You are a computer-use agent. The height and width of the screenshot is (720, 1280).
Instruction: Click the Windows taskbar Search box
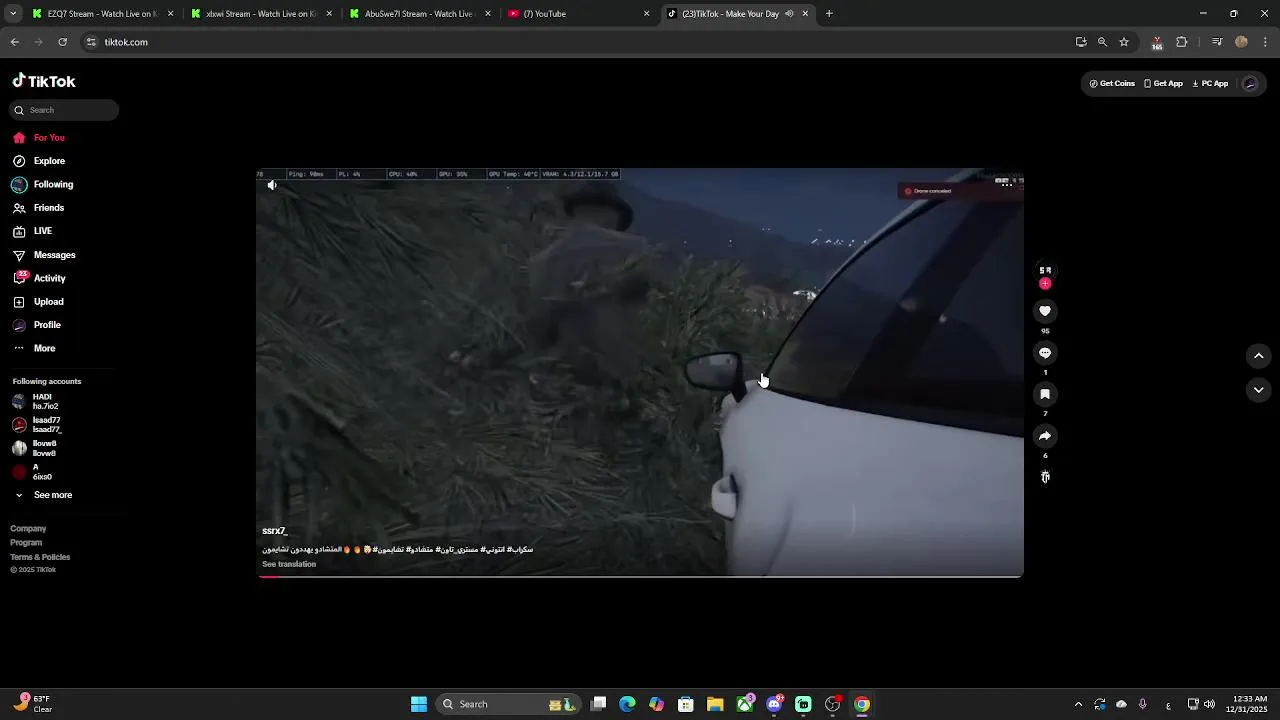click(510, 704)
